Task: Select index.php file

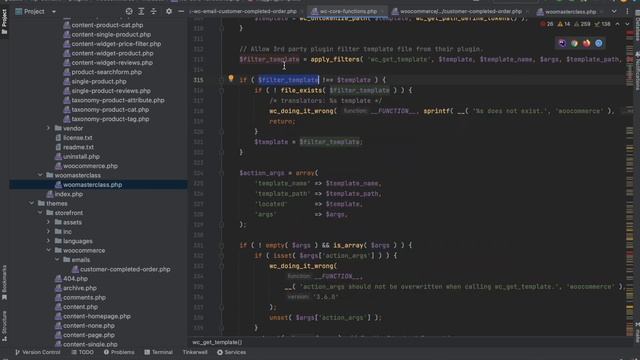Action: [x=69, y=194]
